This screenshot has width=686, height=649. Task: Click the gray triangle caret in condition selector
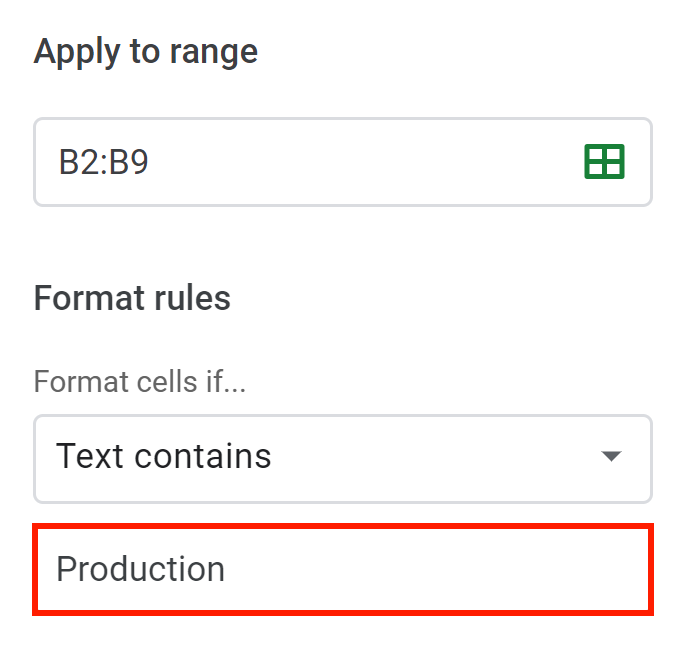pos(611,456)
